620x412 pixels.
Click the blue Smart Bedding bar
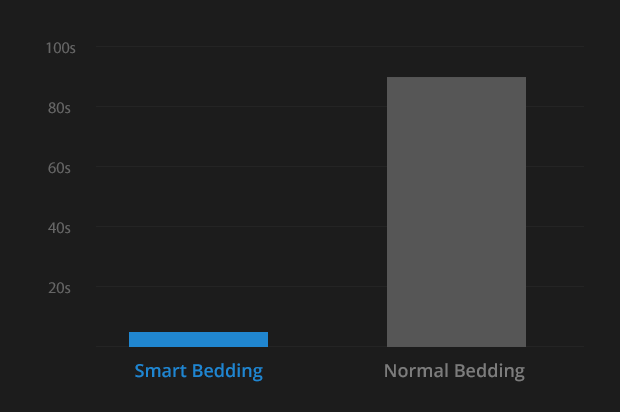(x=198, y=339)
